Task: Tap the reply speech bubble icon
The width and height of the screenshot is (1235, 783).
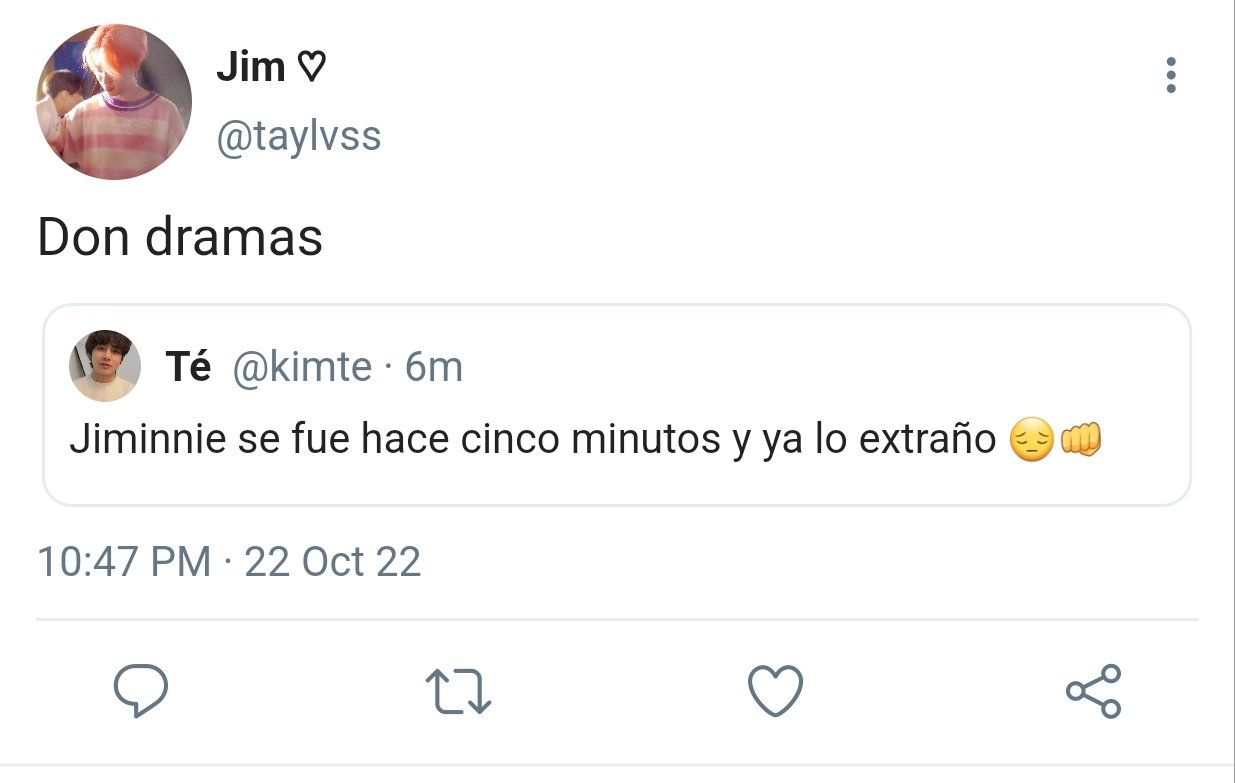Action: (140, 692)
